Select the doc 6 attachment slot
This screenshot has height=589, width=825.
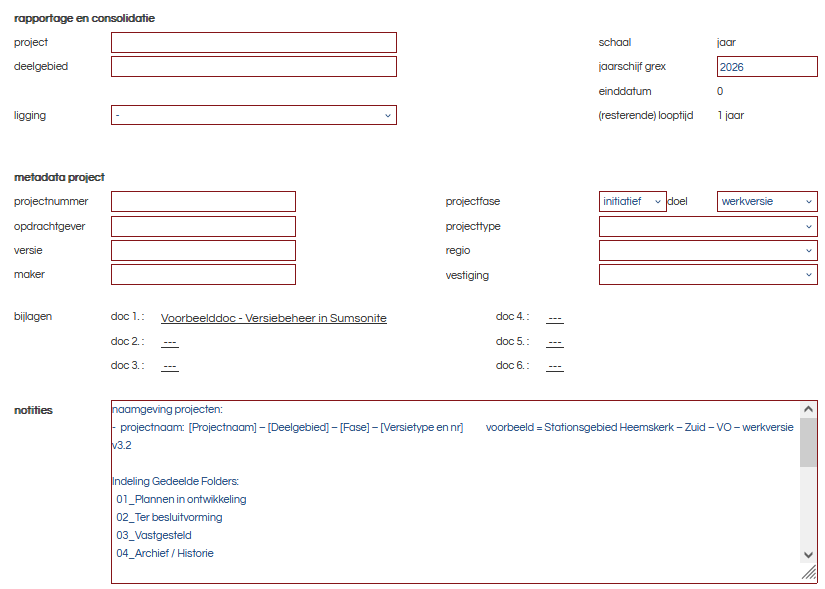tap(556, 365)
